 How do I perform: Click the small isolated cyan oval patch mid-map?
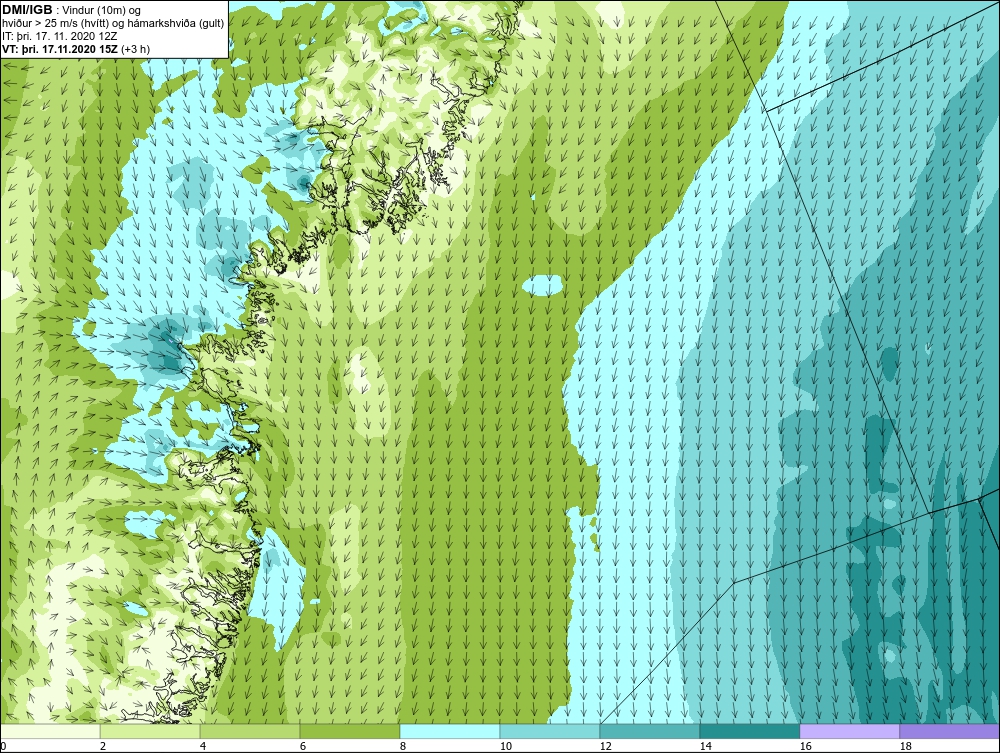pyautogui.click(x=542, y=285)
